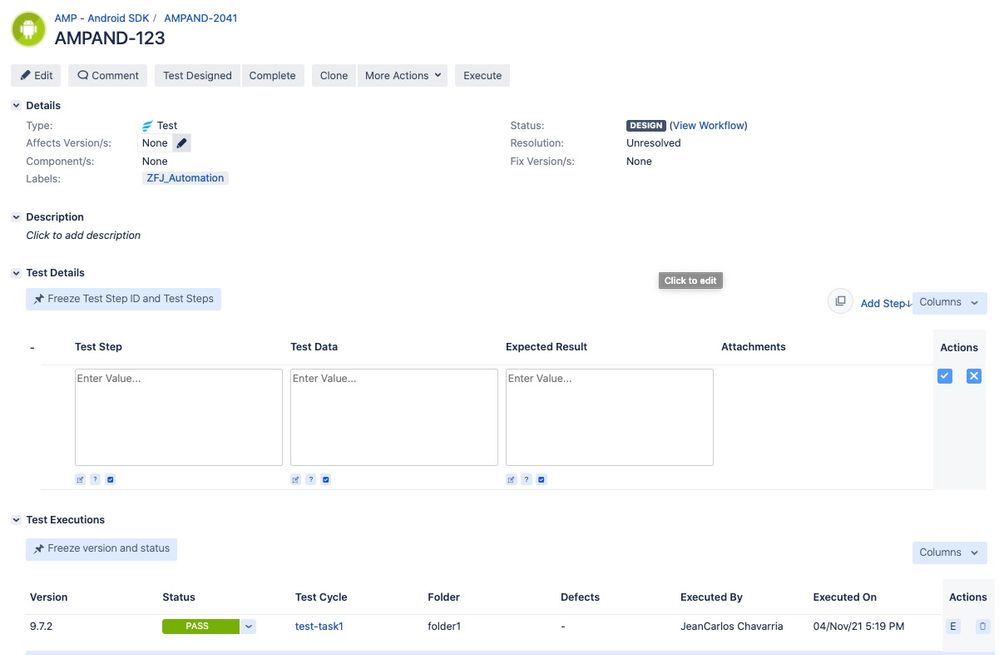The width and height of the screenshot is (999, 655).
Task: Click the minus toggle in steps header
Action: point(32,348)
